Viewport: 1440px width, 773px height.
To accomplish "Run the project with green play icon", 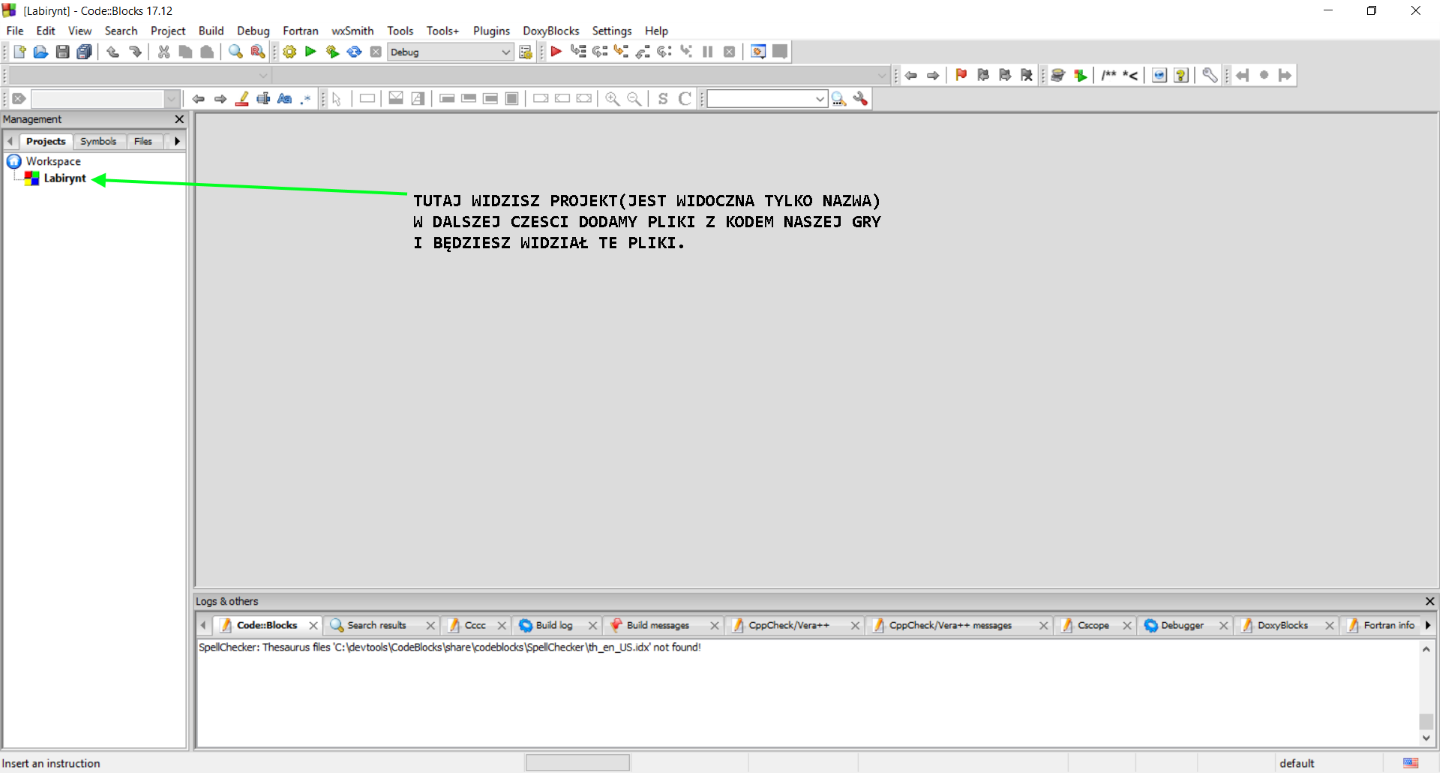I will (x=311, y=52).
